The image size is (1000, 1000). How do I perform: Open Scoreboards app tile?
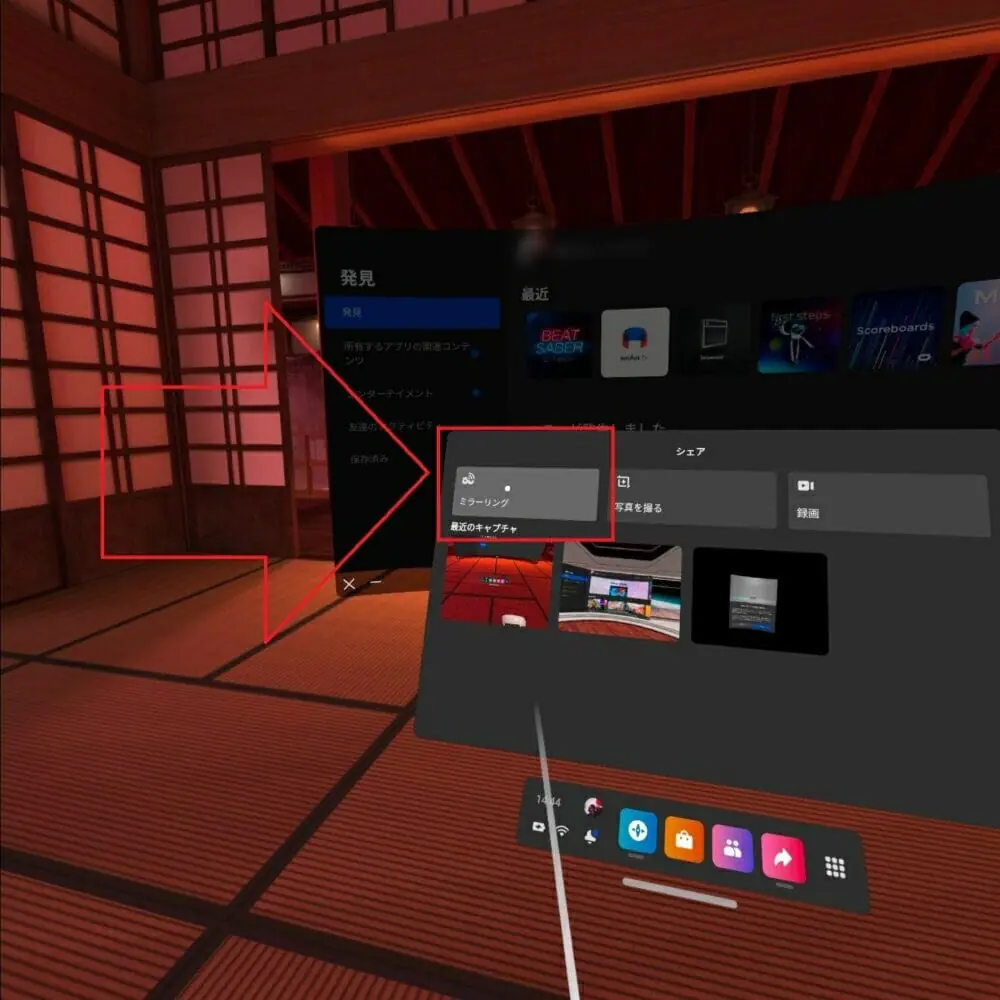(x=895, y=330)
